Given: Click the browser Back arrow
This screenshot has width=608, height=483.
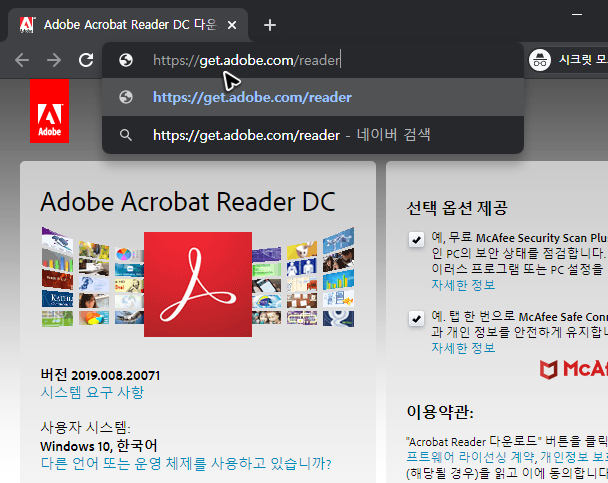Looking at the screenshot, I should [22, 60].
